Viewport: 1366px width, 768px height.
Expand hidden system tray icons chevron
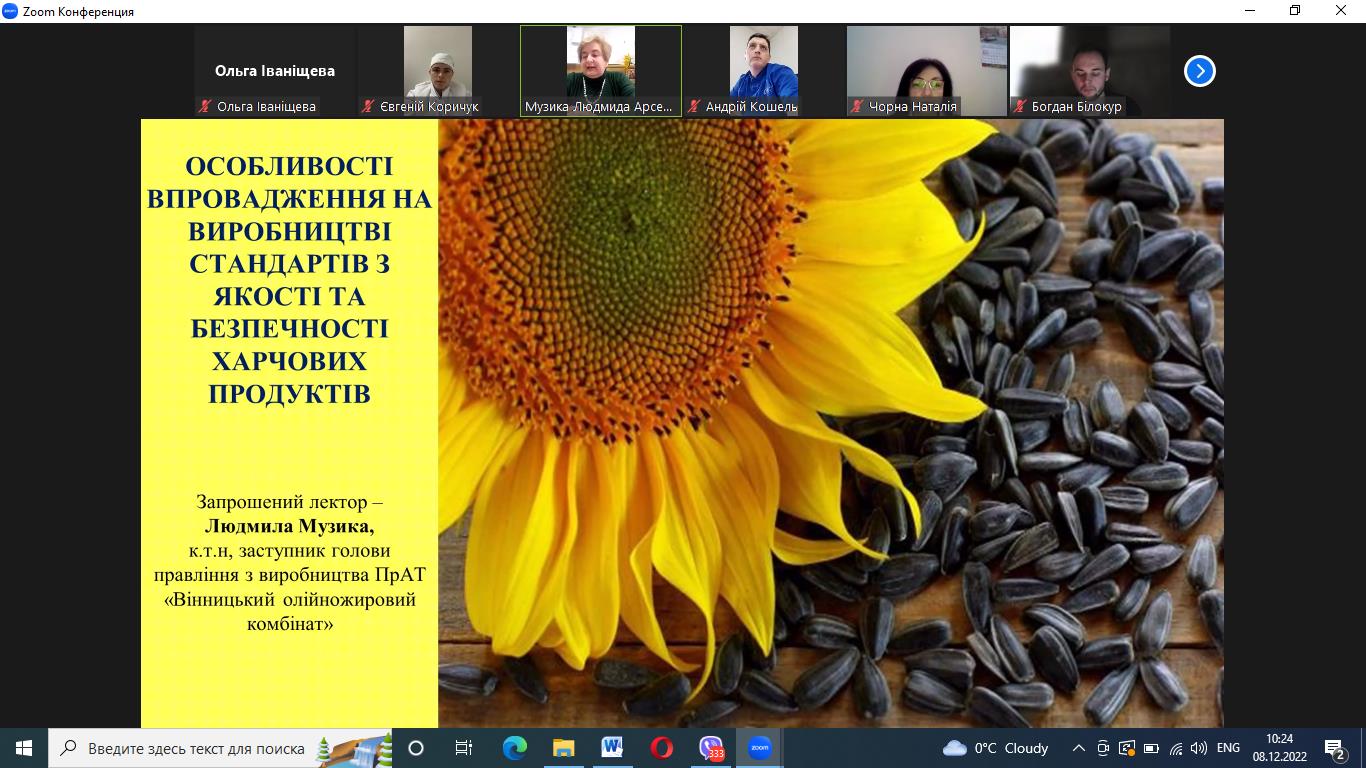(1078, 748)
